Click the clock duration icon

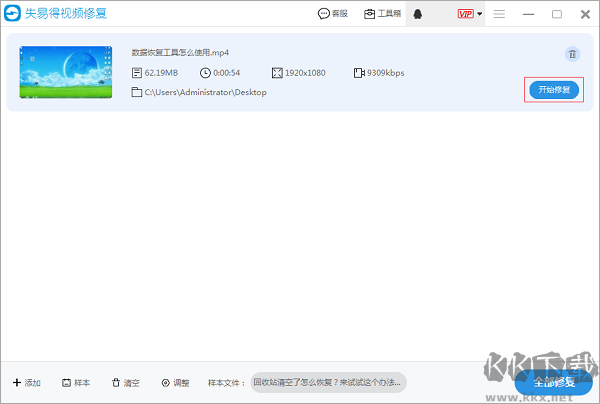pyautogui.click(x=205, y=73)
